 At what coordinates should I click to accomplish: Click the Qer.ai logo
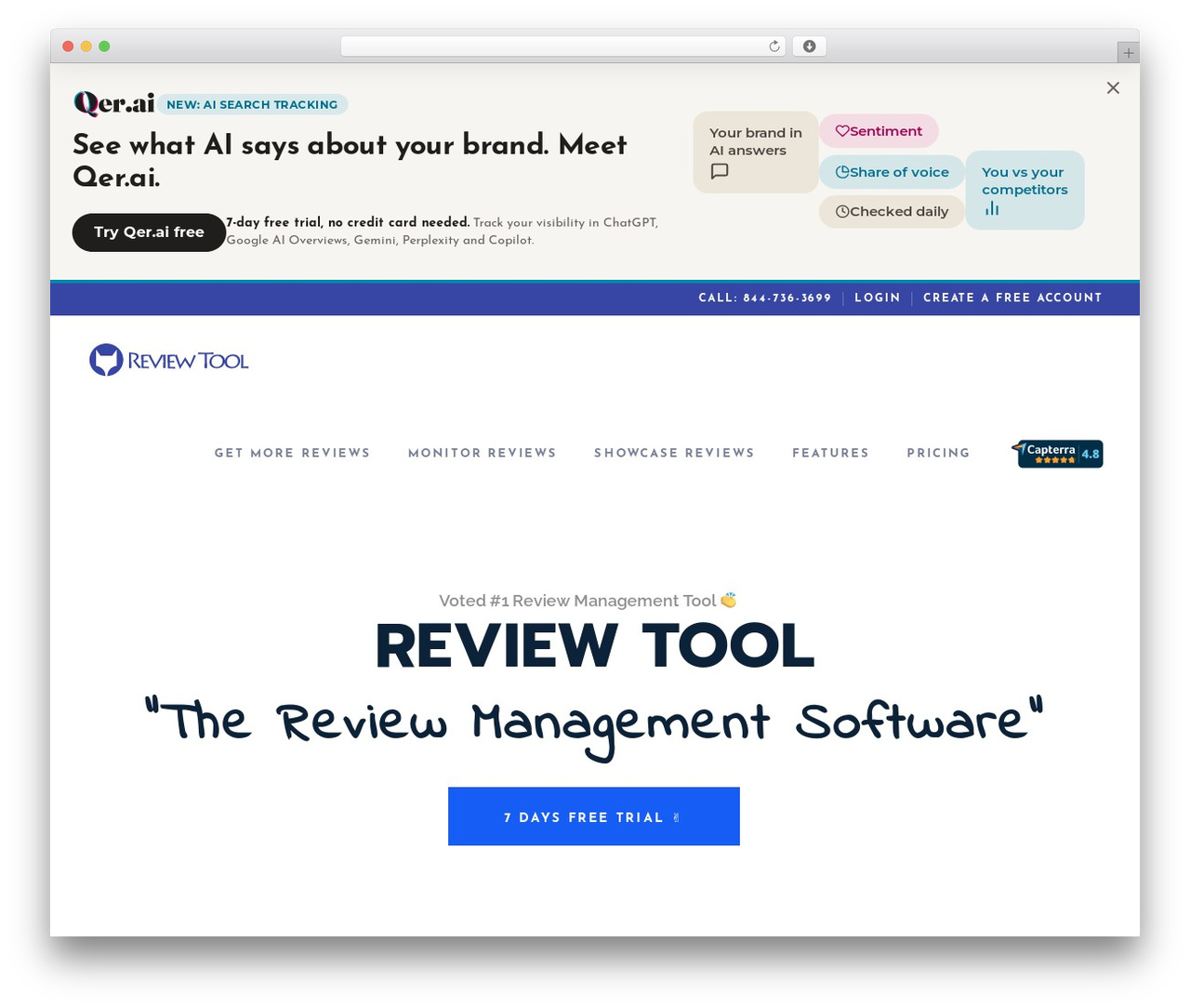point(113,103)
